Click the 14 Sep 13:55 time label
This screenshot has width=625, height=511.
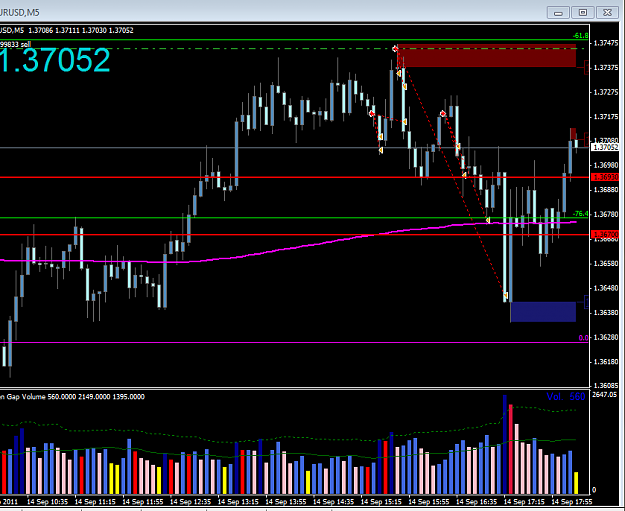coord(286,501)
